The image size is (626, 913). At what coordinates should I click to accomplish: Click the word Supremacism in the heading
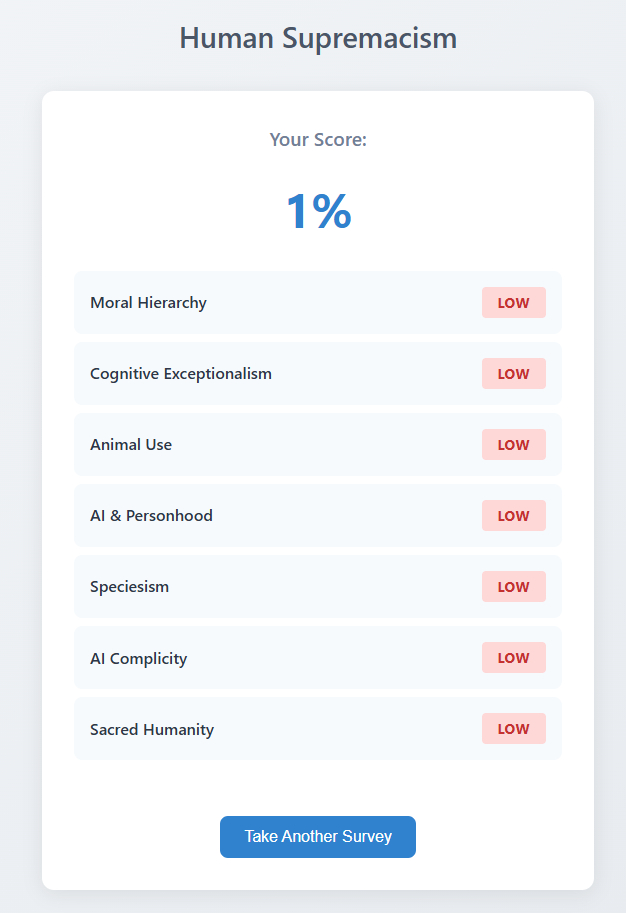(370, 38)
